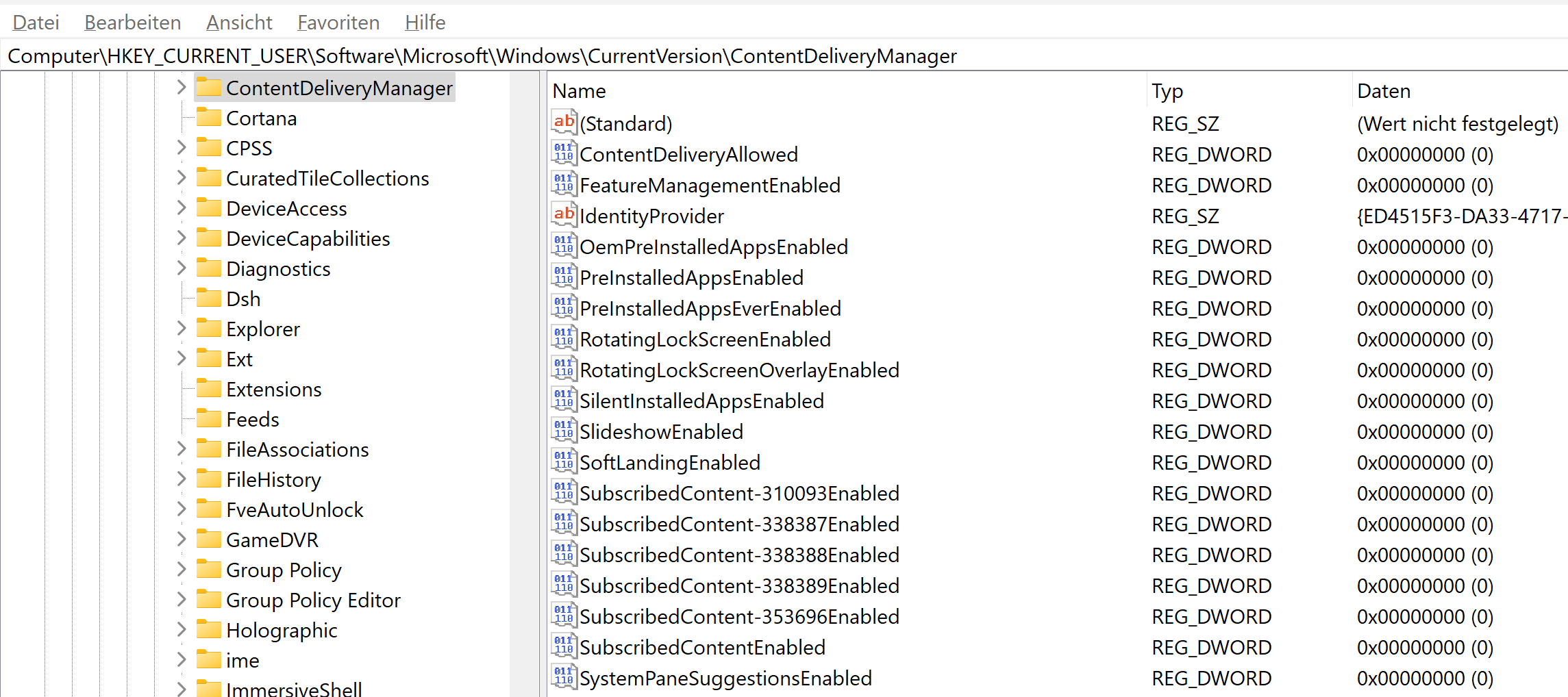Viewport: 1568px width, 697px height.
Task: Open the Ansicht menu
Action: point(239,23)
